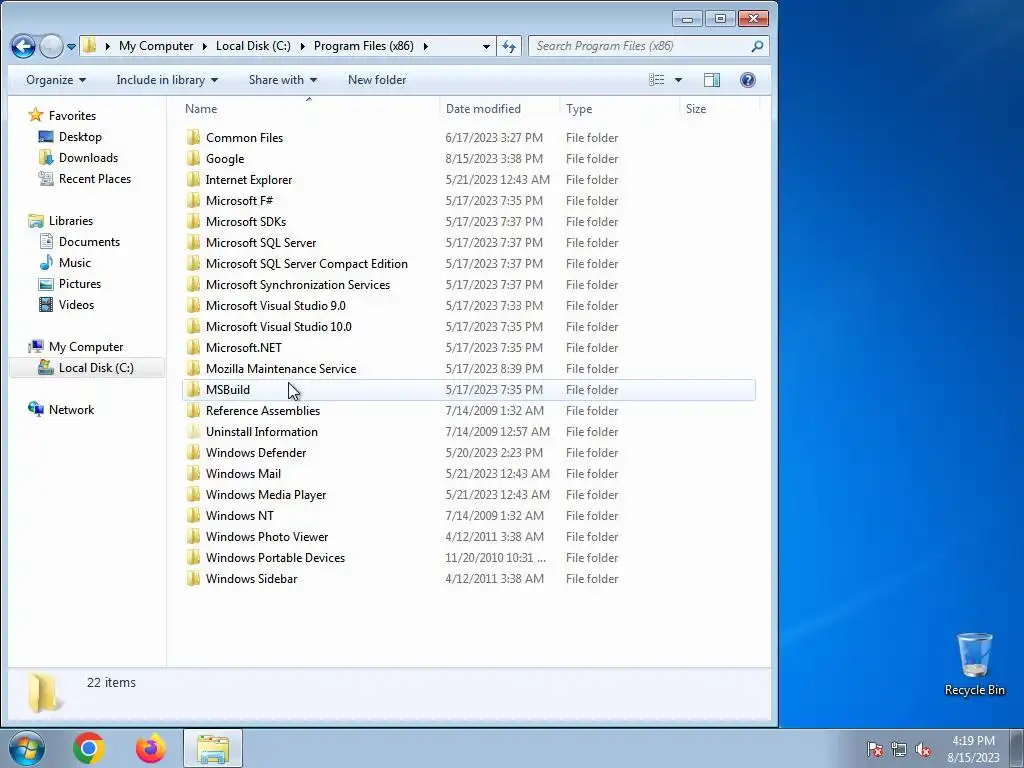Screen dimensions: 1024x768
Task: Select the Microsoft.NET folder icon
Action: (193, 347)
